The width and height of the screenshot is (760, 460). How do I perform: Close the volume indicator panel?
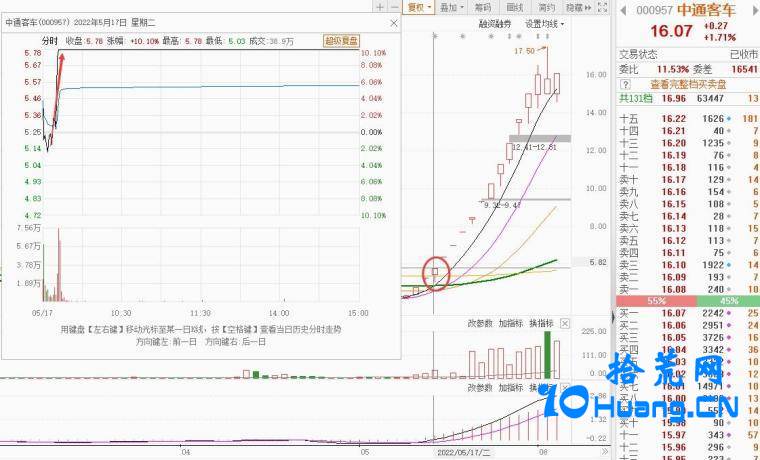pyautogui.click(x=565, y=323)
